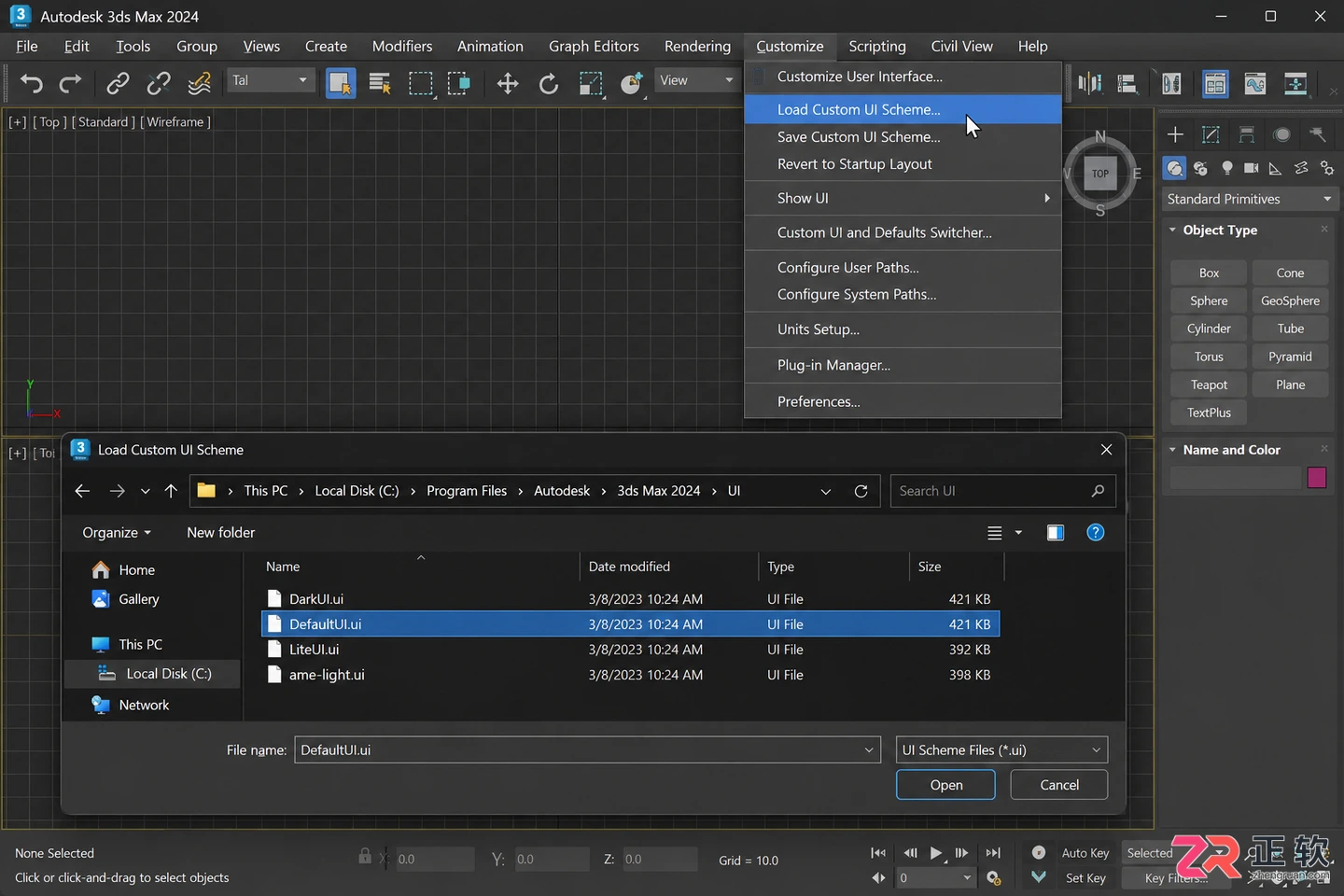
Task: Choose the Rectangular Selection Region tool
Action: pos(420,83)
